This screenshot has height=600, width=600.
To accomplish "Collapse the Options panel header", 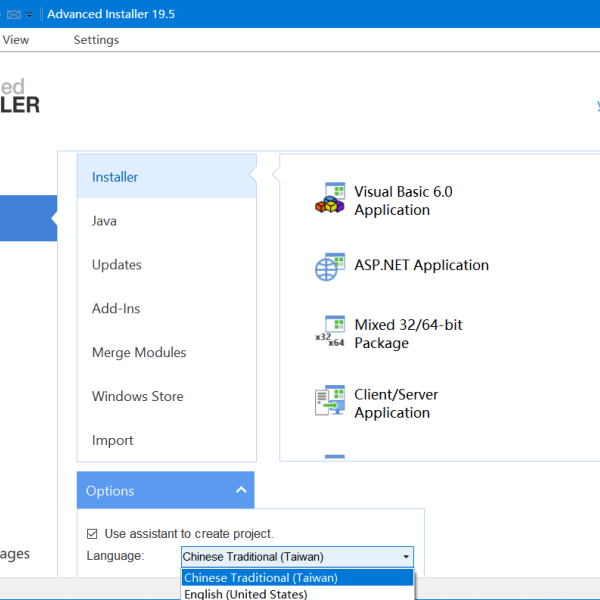I will pyautogui.click(x=165, y=490).
